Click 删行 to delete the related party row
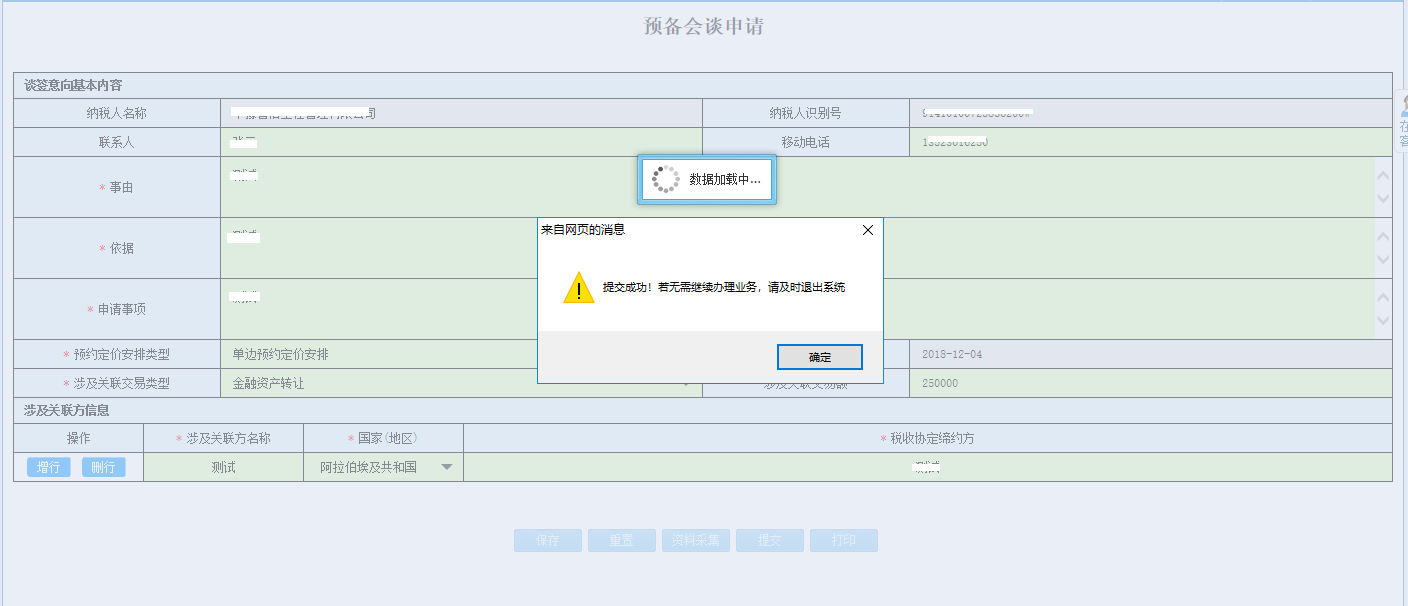This screenshot has height=606, width=1408. pos(103,466)
